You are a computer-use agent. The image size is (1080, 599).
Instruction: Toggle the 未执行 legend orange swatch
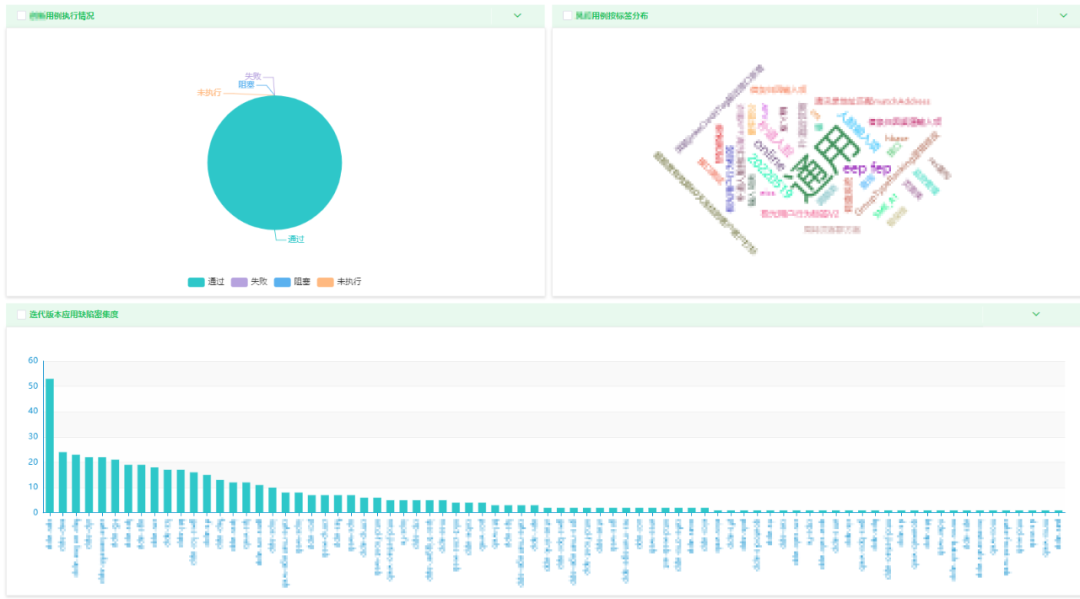(325, 282)
